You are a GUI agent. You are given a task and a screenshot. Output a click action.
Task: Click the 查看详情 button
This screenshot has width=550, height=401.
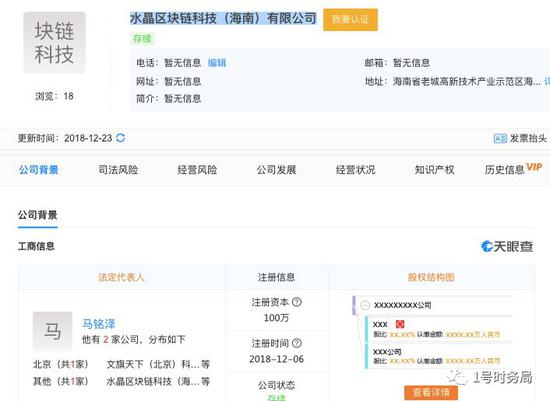coord(431,393)
